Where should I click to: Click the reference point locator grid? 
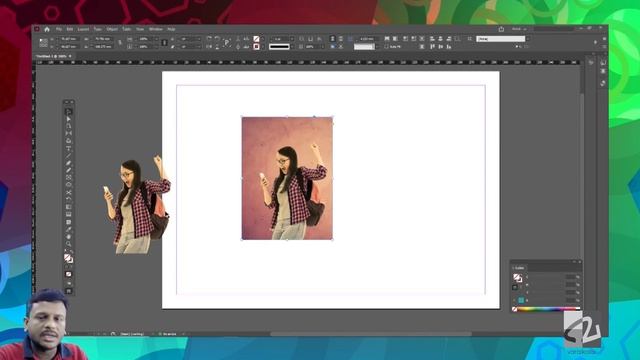pos(43,42)
